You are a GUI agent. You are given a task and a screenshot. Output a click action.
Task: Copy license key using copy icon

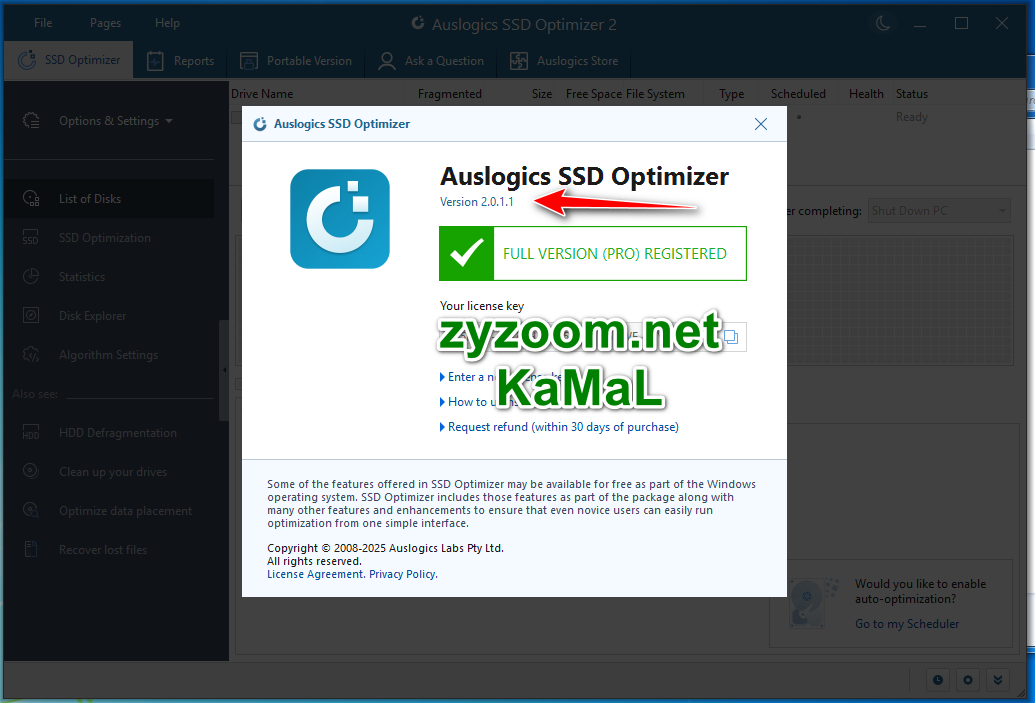coord(731,337)
